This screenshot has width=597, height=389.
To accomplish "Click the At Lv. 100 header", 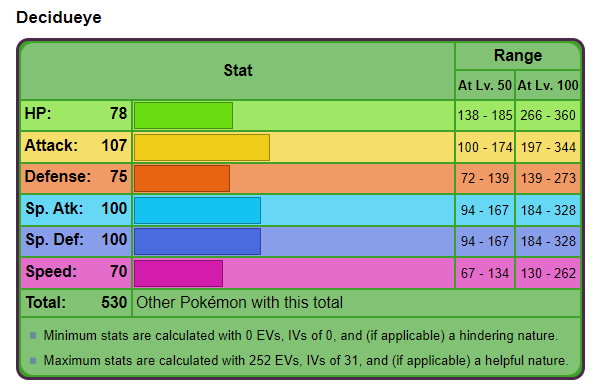I will 548,85.
